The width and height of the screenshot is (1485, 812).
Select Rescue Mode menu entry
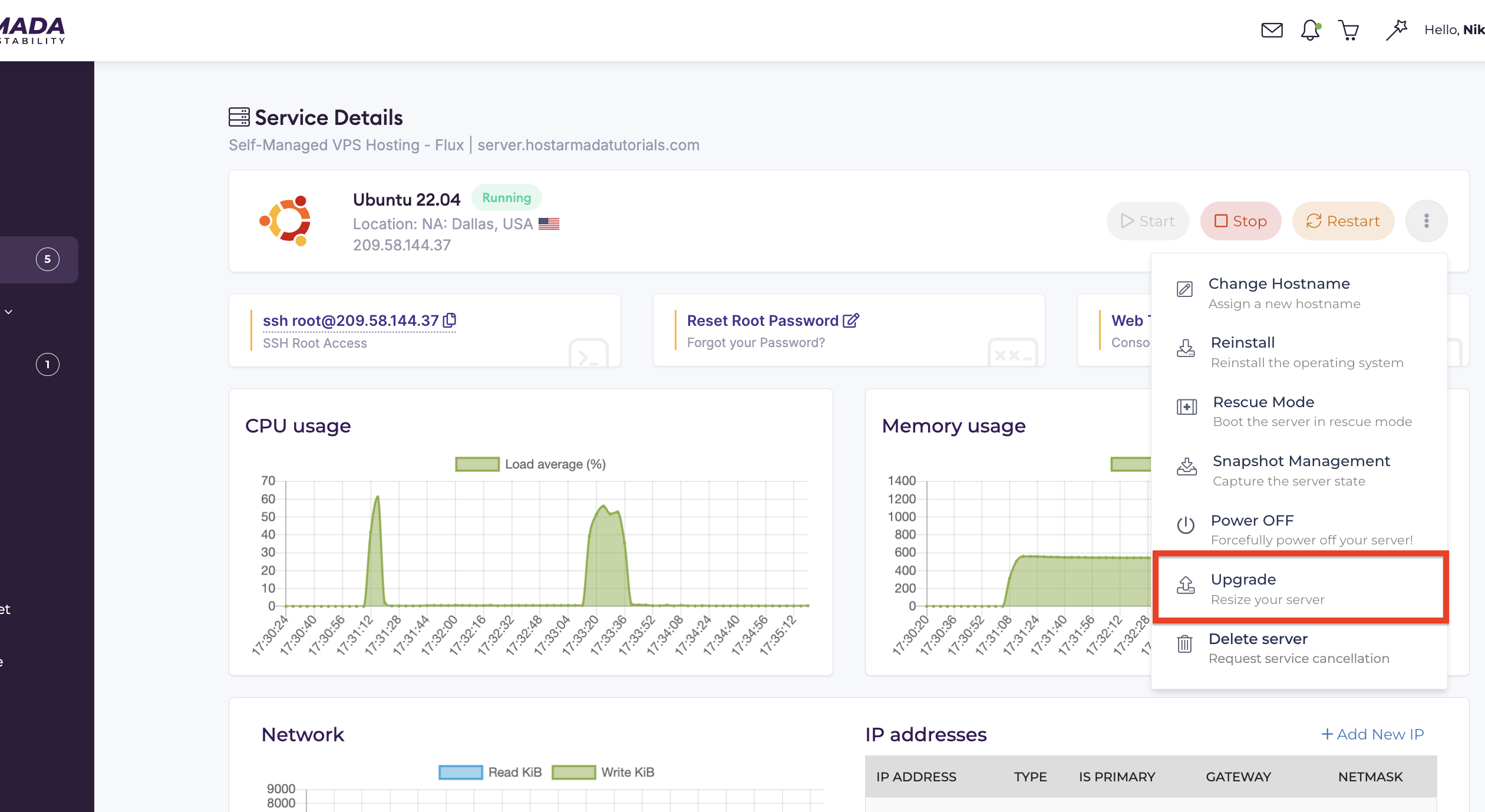(x=1299, y=411)
